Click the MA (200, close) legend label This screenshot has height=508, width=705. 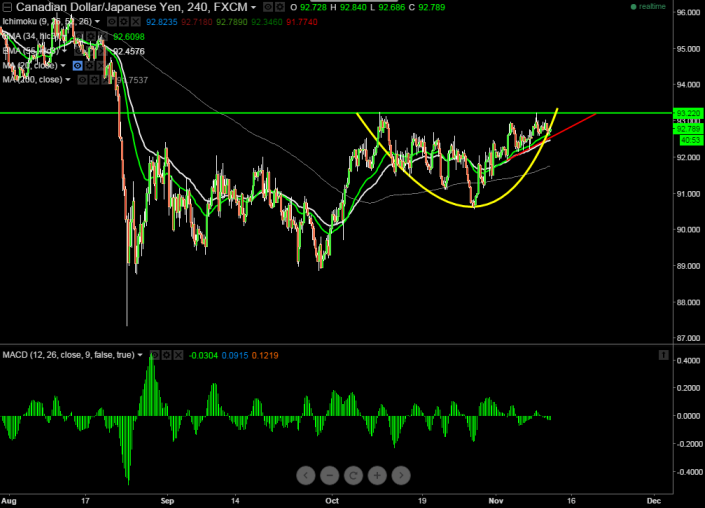[x=32, y=80]
